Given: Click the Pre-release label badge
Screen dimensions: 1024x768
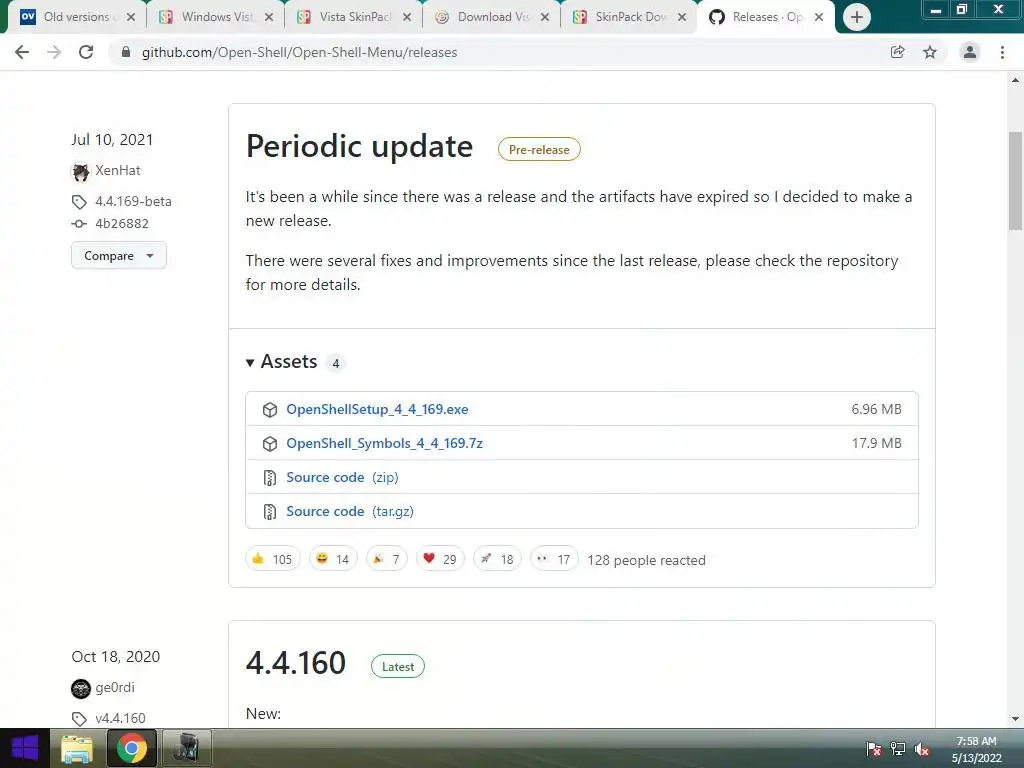Looking at the screenshot, I should pyautogui.click(x=539, y=150).
